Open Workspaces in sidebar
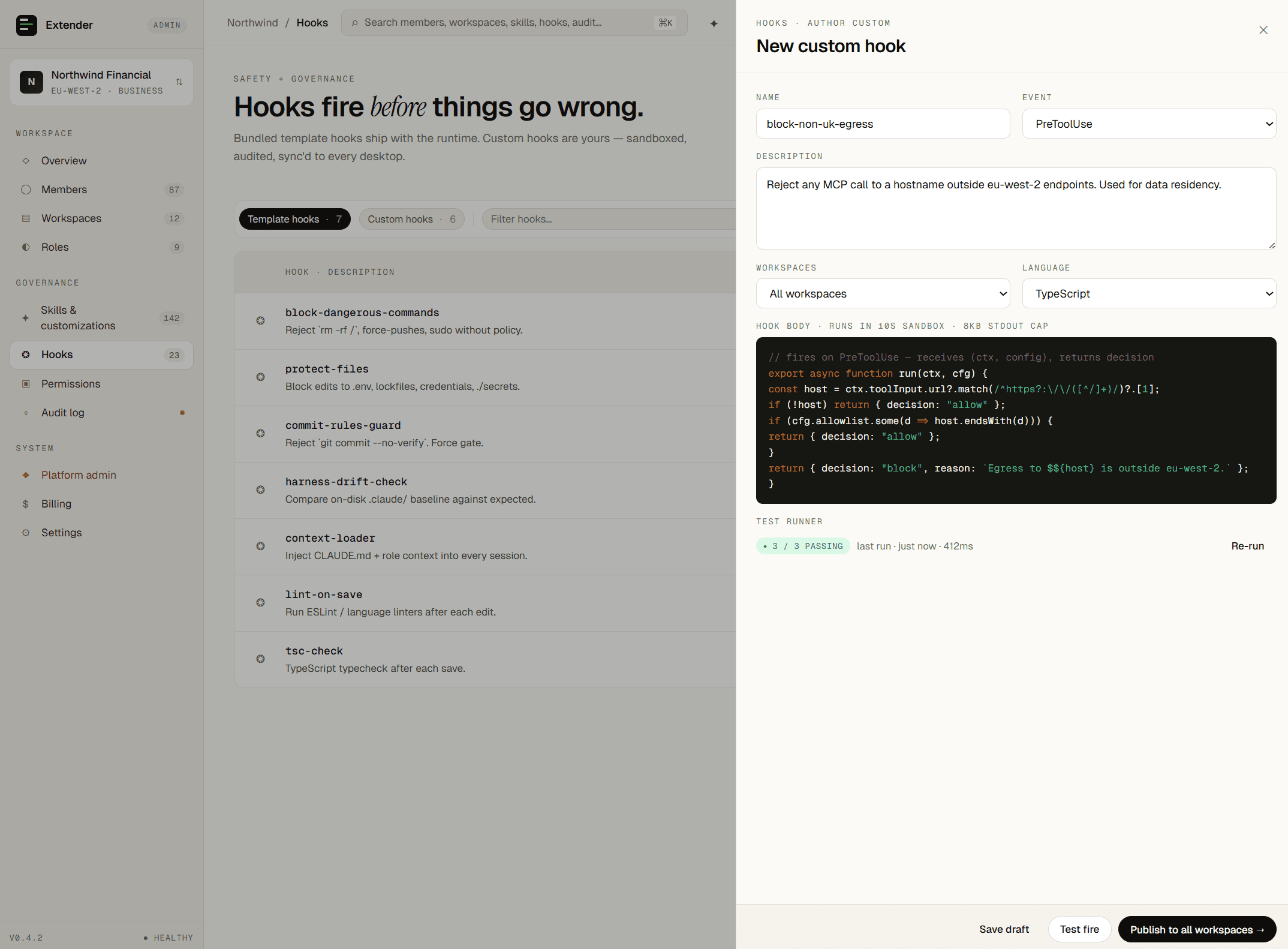Screen dimensions: 1288x949 101,218
